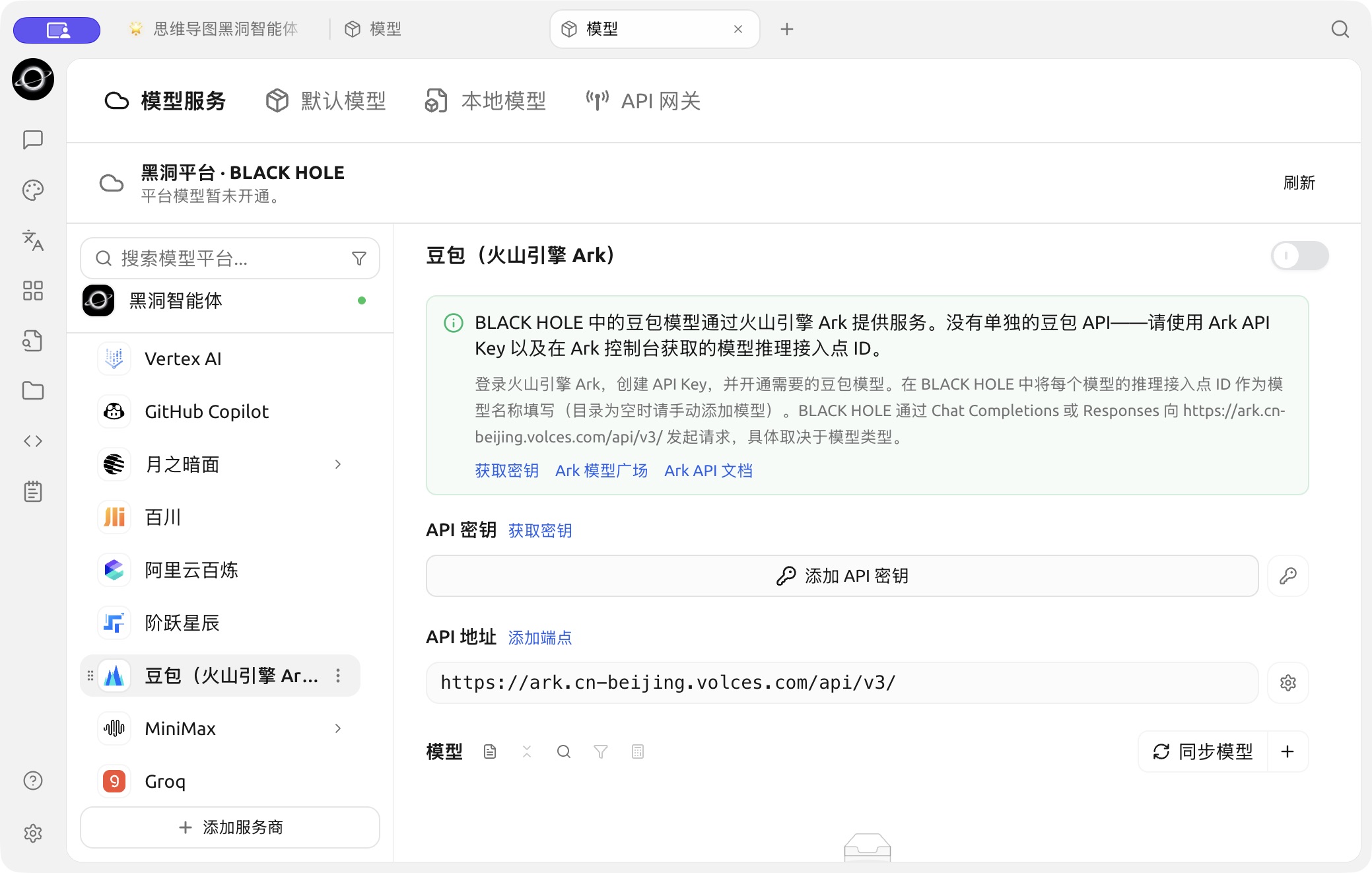Toggle the 豆包 provider enable switch
Image resolution: width=1372 pixels, height=873 pixels.
1300,256
